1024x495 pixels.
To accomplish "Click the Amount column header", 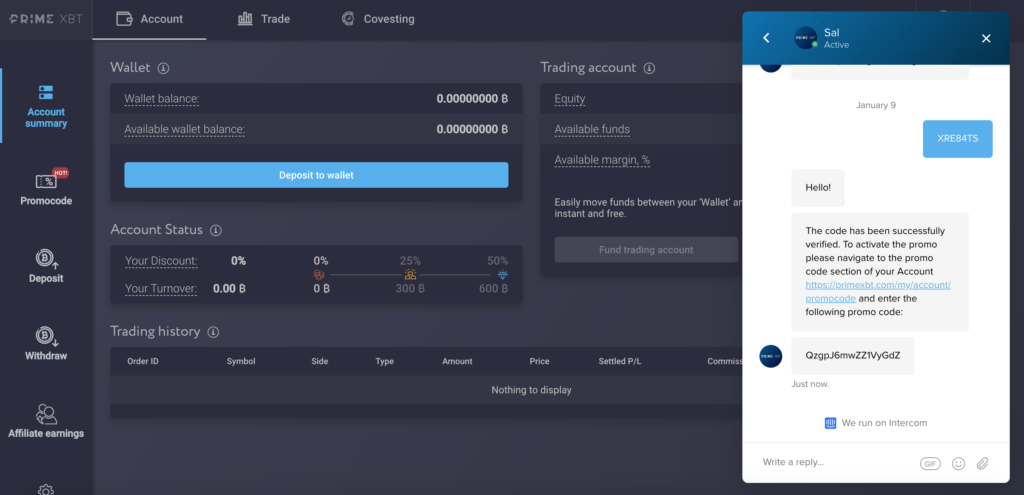I will 457,361.
